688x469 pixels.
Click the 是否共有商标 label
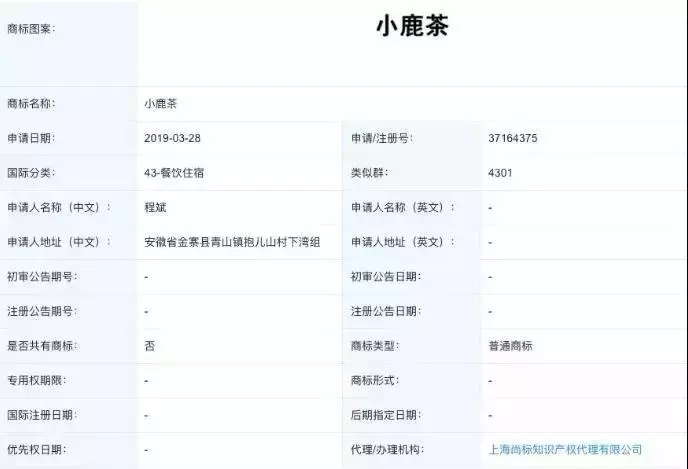tap(42, 346)
